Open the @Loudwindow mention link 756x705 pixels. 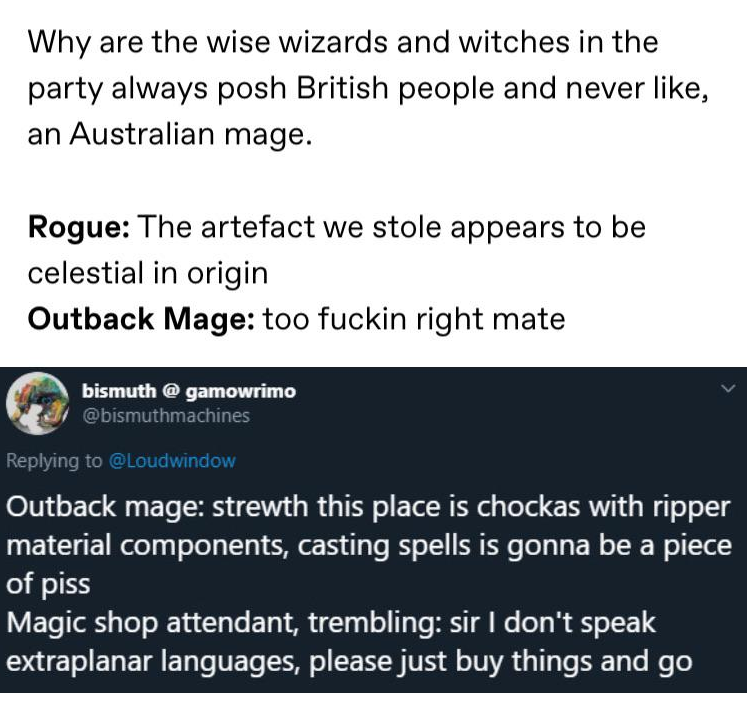click(173, 461)
